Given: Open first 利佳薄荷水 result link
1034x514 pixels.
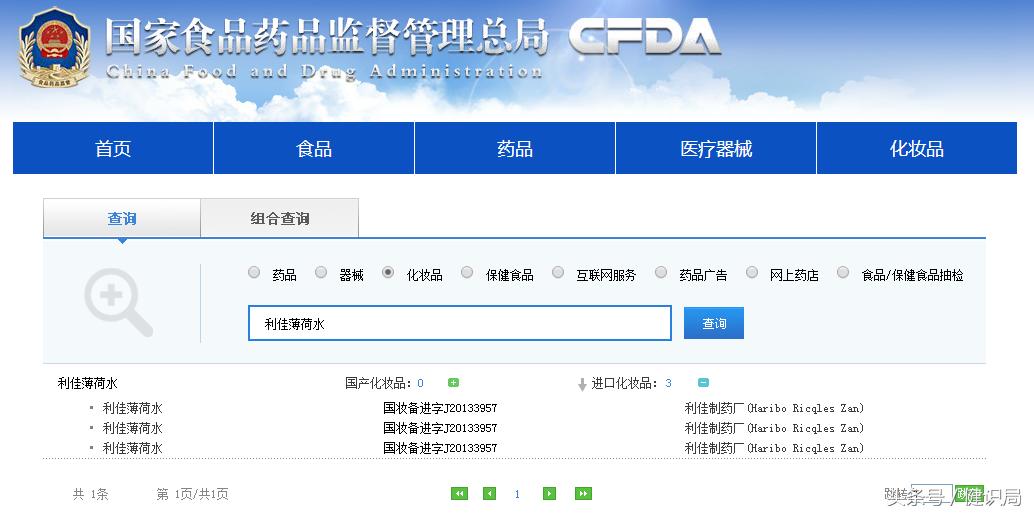Looking at the screenshot, I should tap(133, 408).
